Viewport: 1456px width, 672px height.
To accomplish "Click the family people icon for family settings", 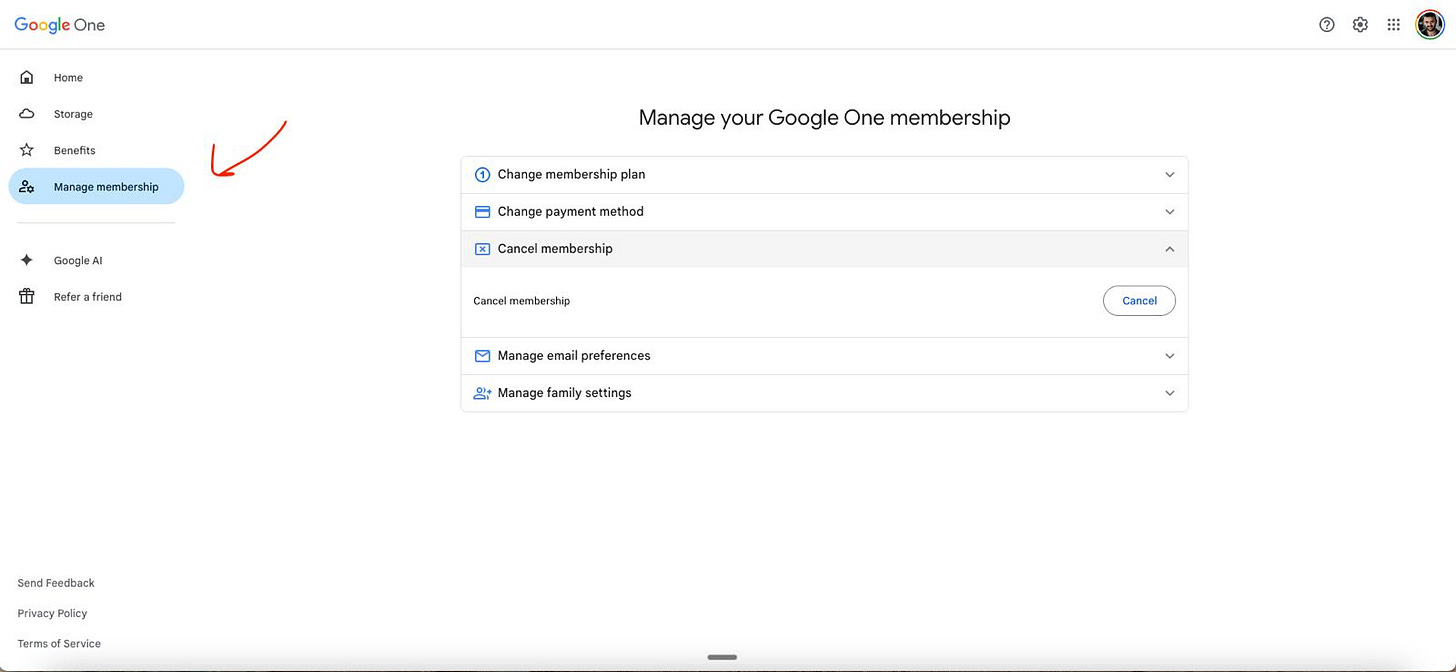I will (x=482, y=393).
